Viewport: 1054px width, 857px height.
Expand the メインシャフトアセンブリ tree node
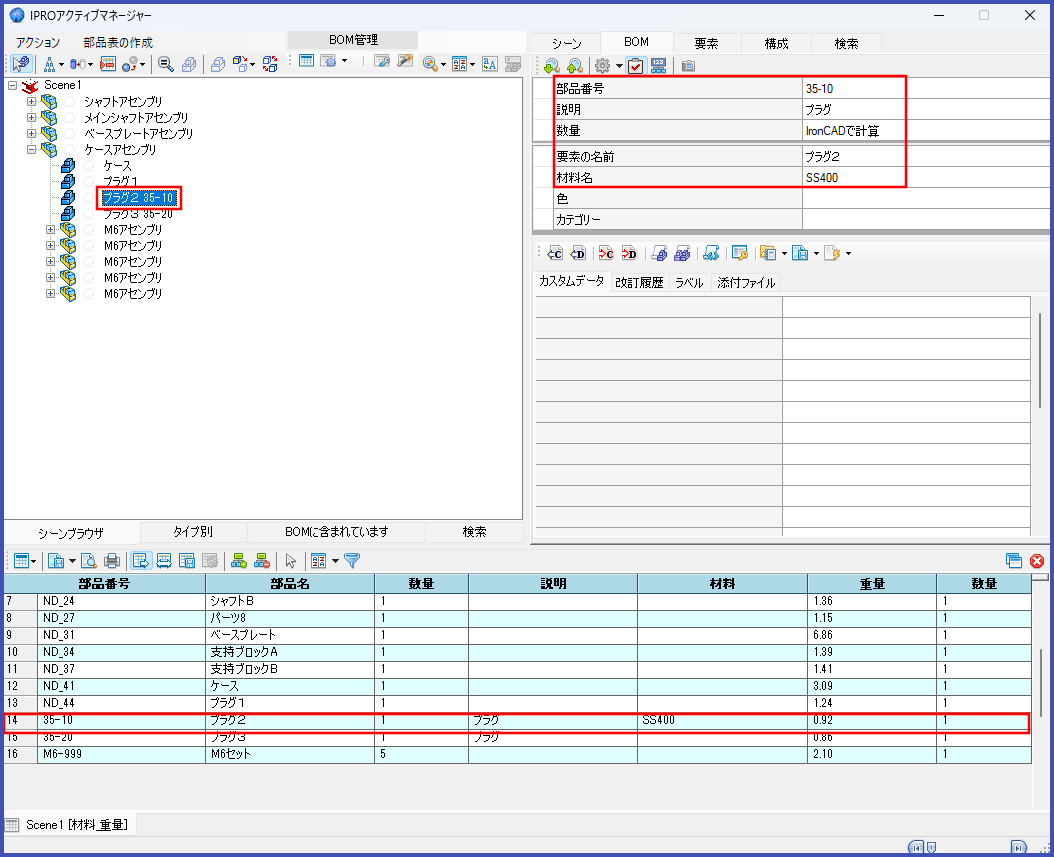click(32, 118)
